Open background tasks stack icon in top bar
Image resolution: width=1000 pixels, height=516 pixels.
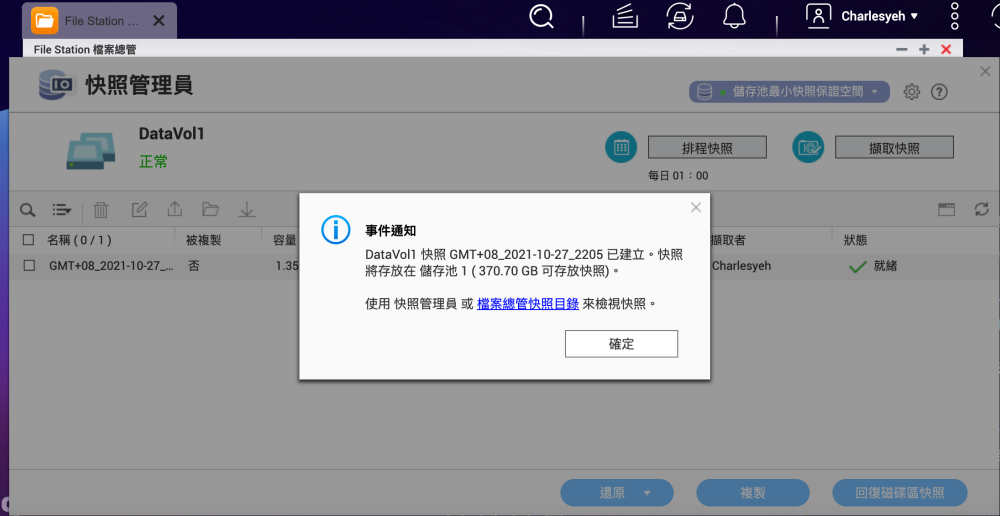coord(625,16)
